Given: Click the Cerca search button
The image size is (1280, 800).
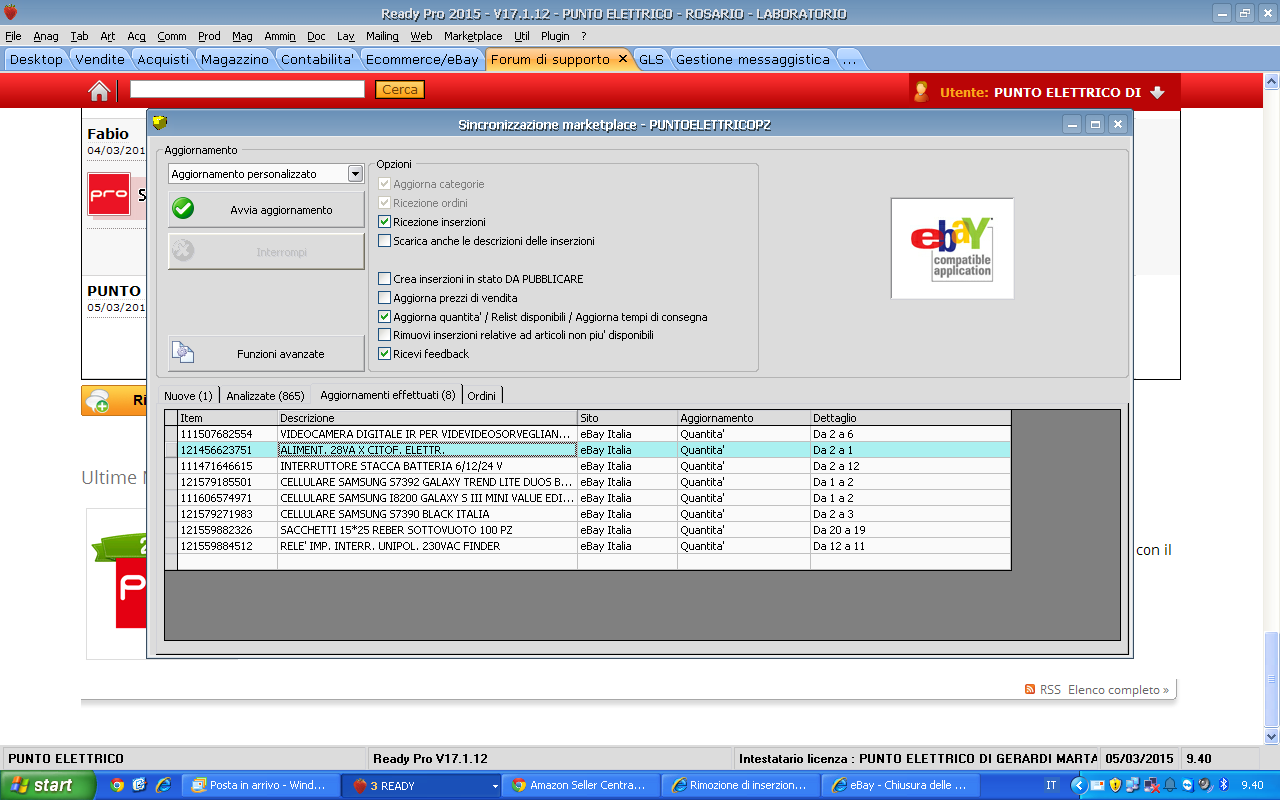Looking at the screenshot, I should 400,90.
